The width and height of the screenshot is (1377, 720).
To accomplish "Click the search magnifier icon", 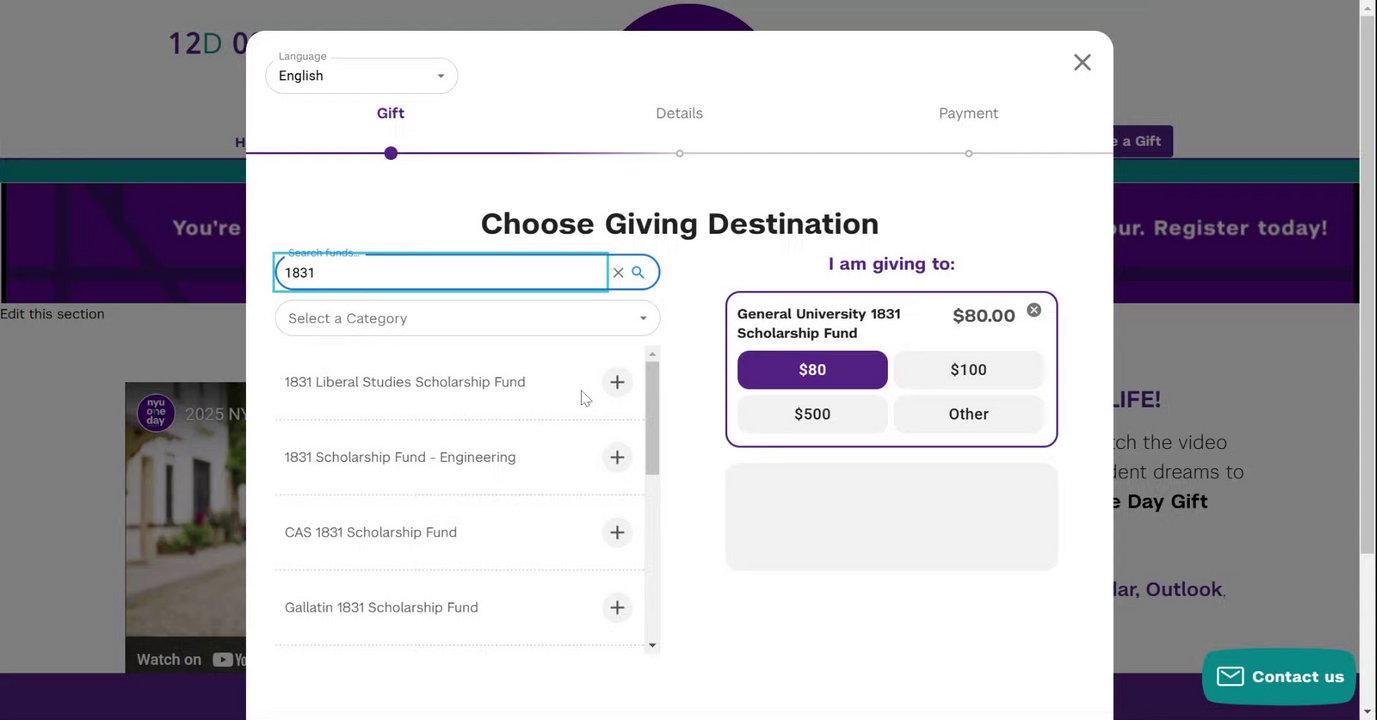I will [x=638, y=272].
